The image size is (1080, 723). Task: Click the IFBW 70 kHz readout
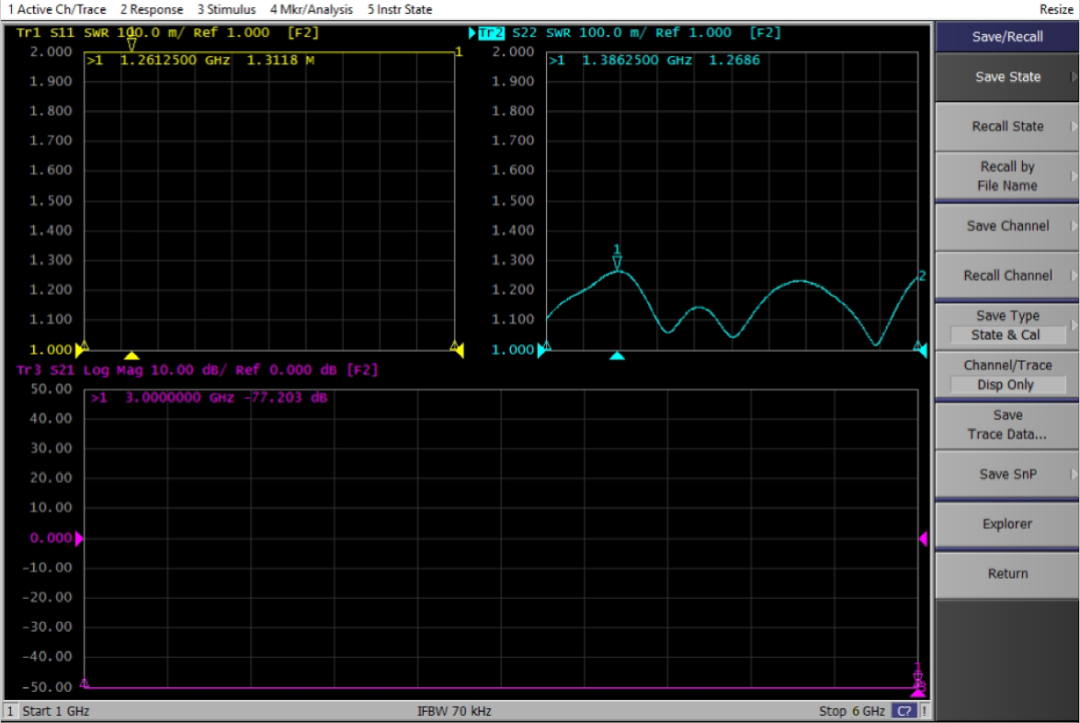[454, 711]
